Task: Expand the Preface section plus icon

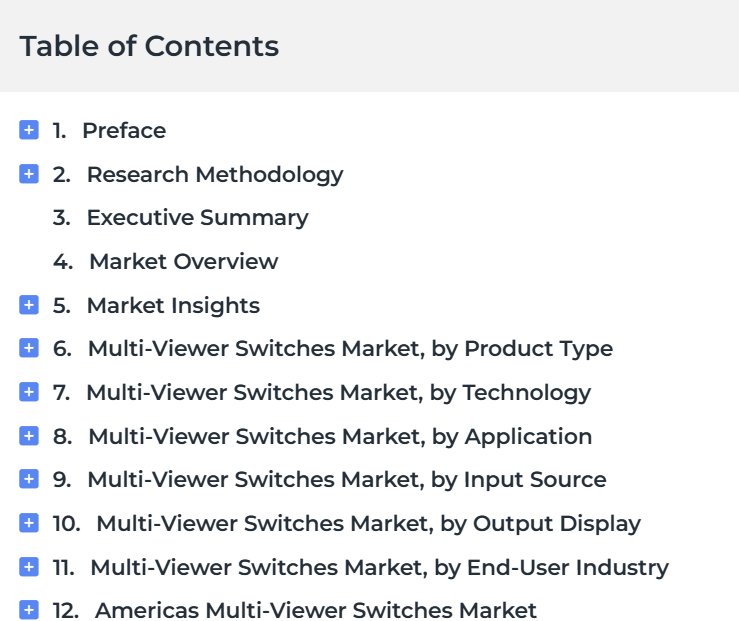Action: tap(29, 130)
